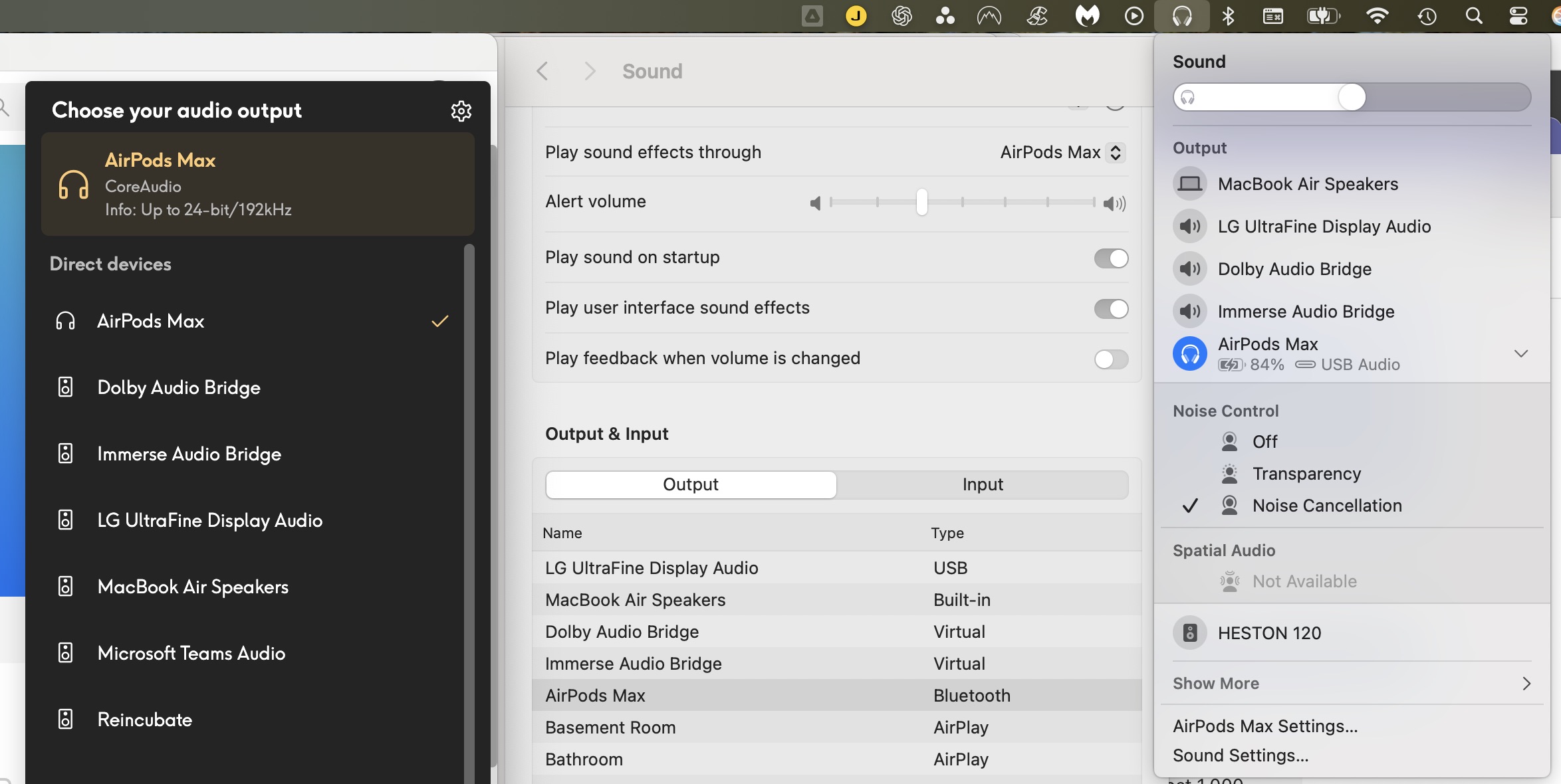This screenshot has height=784, width=1561.
Task: Click speaker icon beside Microsoft Teams Audio
Action: click(x=65, y=653)
